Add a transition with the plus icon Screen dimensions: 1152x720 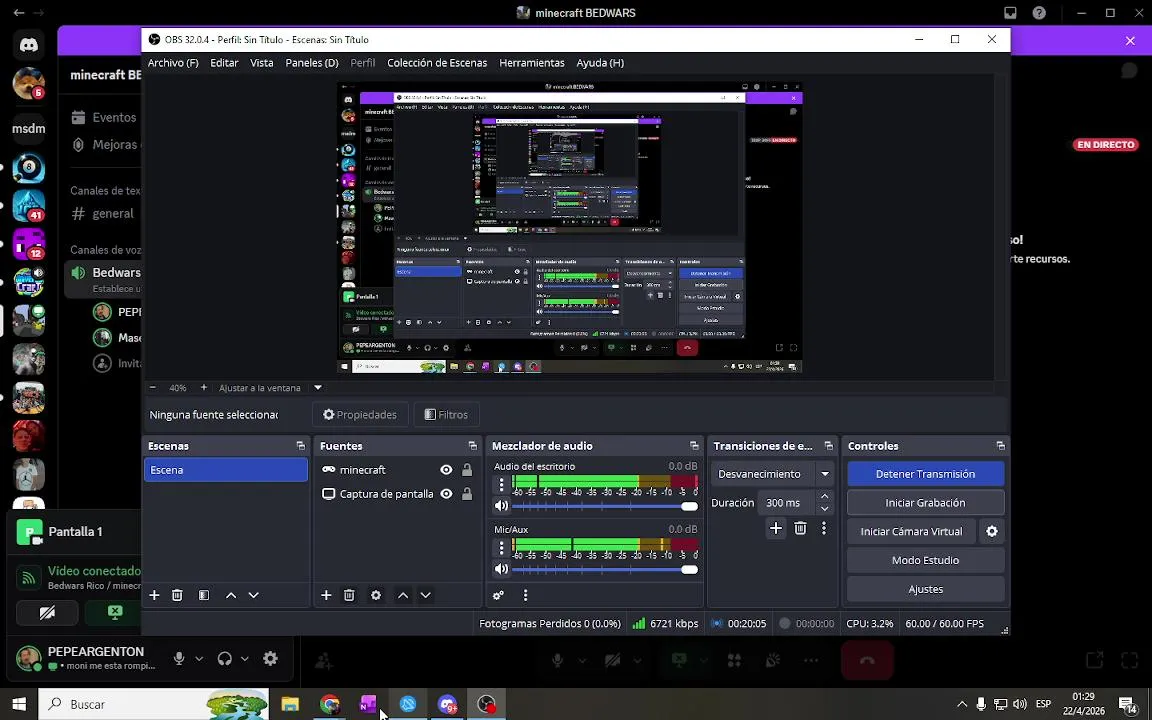tap(776, 528)
